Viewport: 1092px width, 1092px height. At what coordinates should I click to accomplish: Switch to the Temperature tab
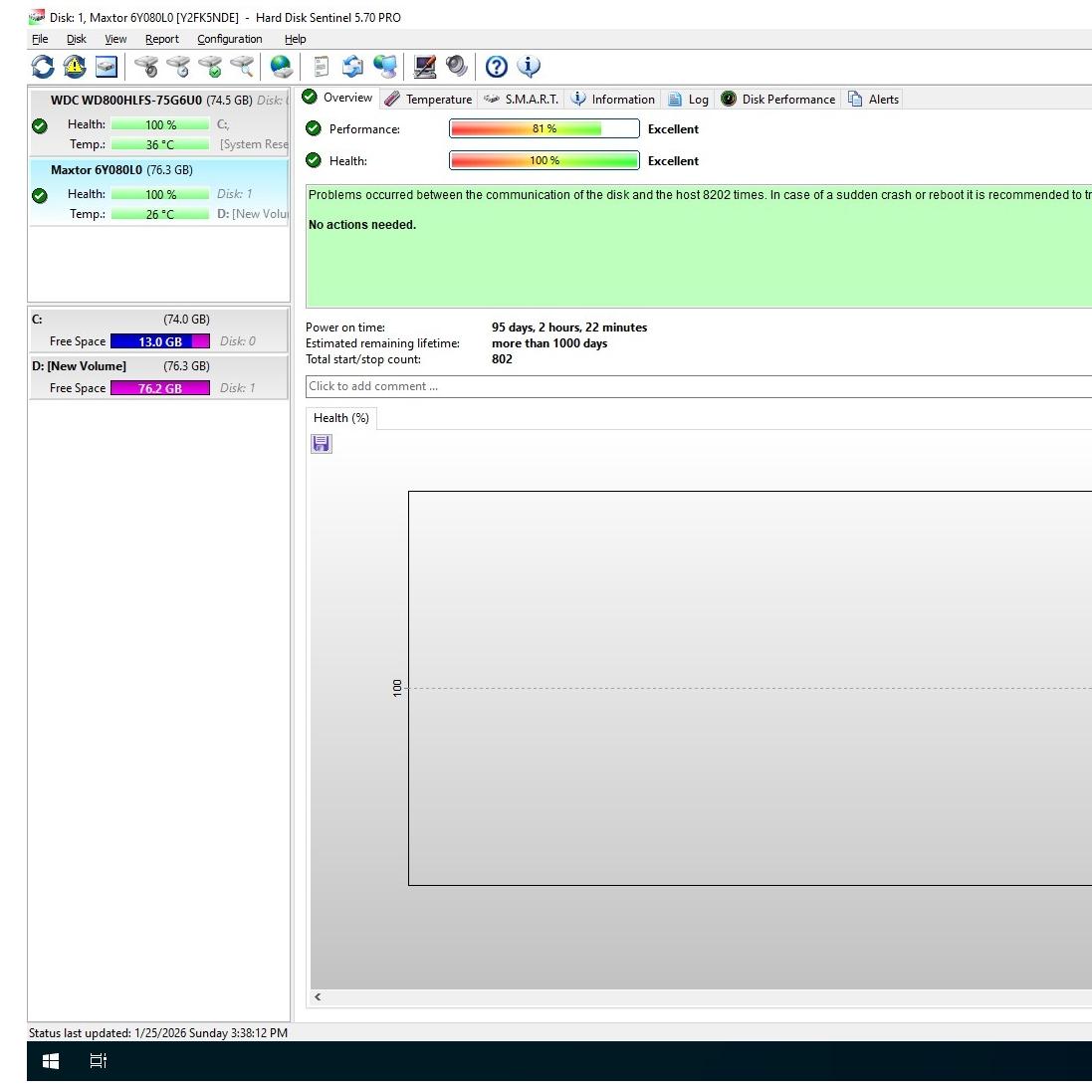tap(429, 99)
